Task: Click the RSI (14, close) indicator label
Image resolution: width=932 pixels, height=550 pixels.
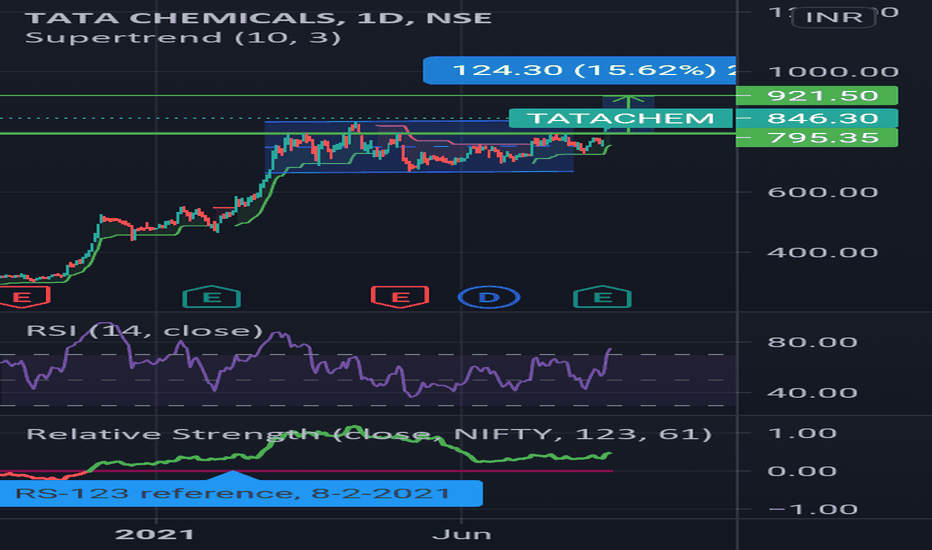Action: 144,330
